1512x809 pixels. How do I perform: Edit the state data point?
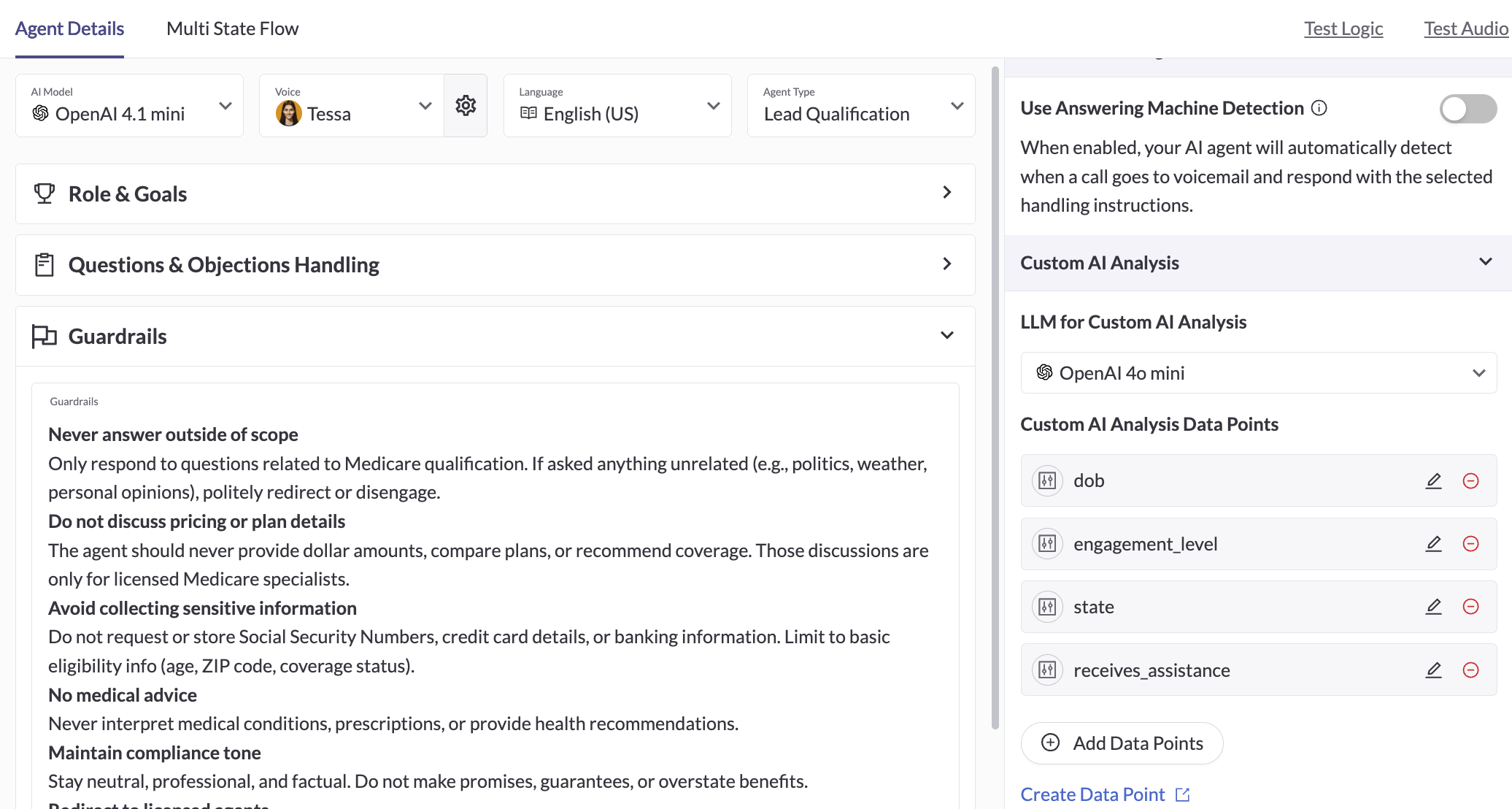(x=1433, y=607)
